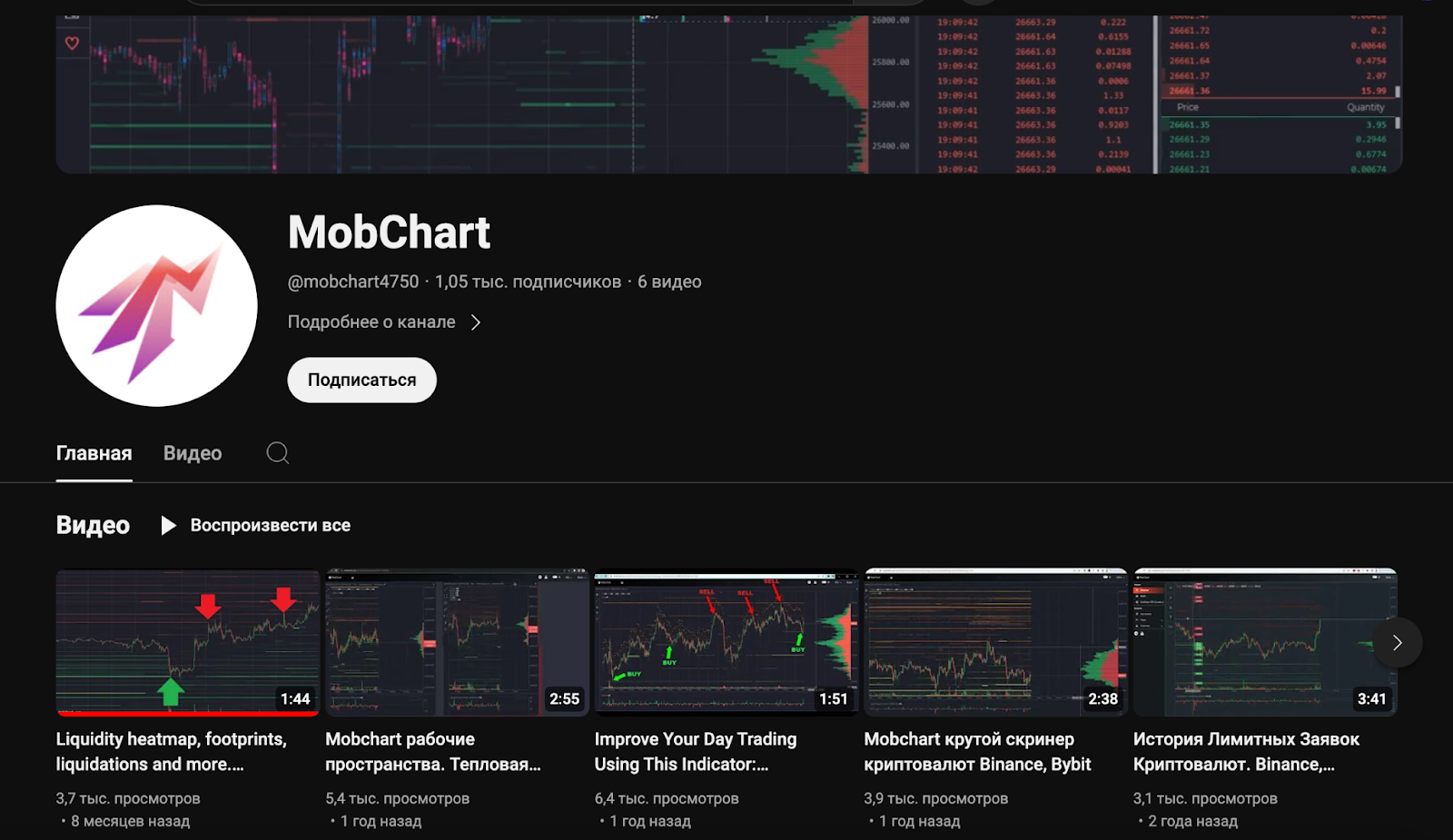
Task: Click the title Improve Your Day Trading Using This Indicator
Action: (x=696, y=752)
